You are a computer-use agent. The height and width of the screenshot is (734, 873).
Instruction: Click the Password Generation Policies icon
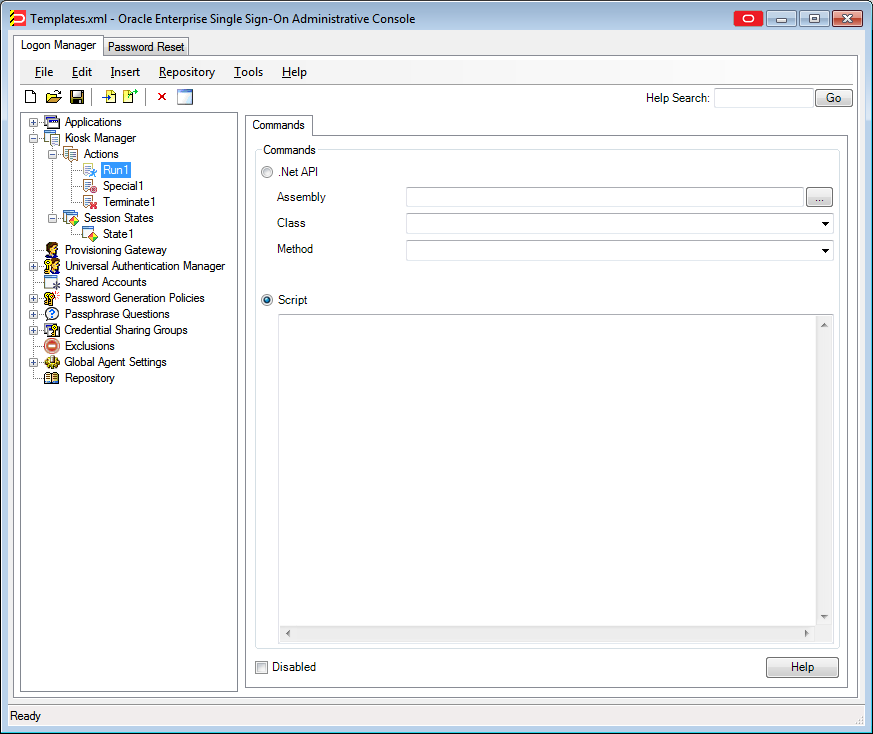click(52, 298)
